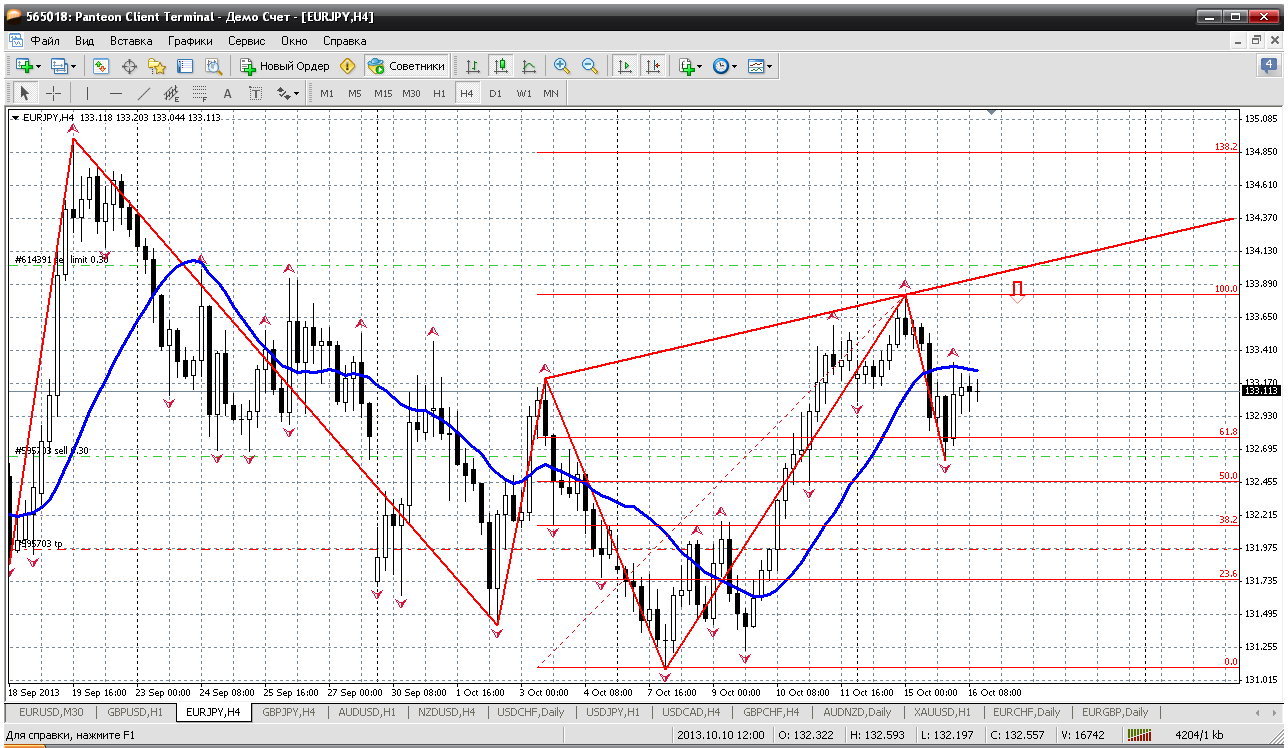The height and width of the screenshot is (748, 1288).
Task: Switch chart to bar chart mode
Action: pos(473,66)
